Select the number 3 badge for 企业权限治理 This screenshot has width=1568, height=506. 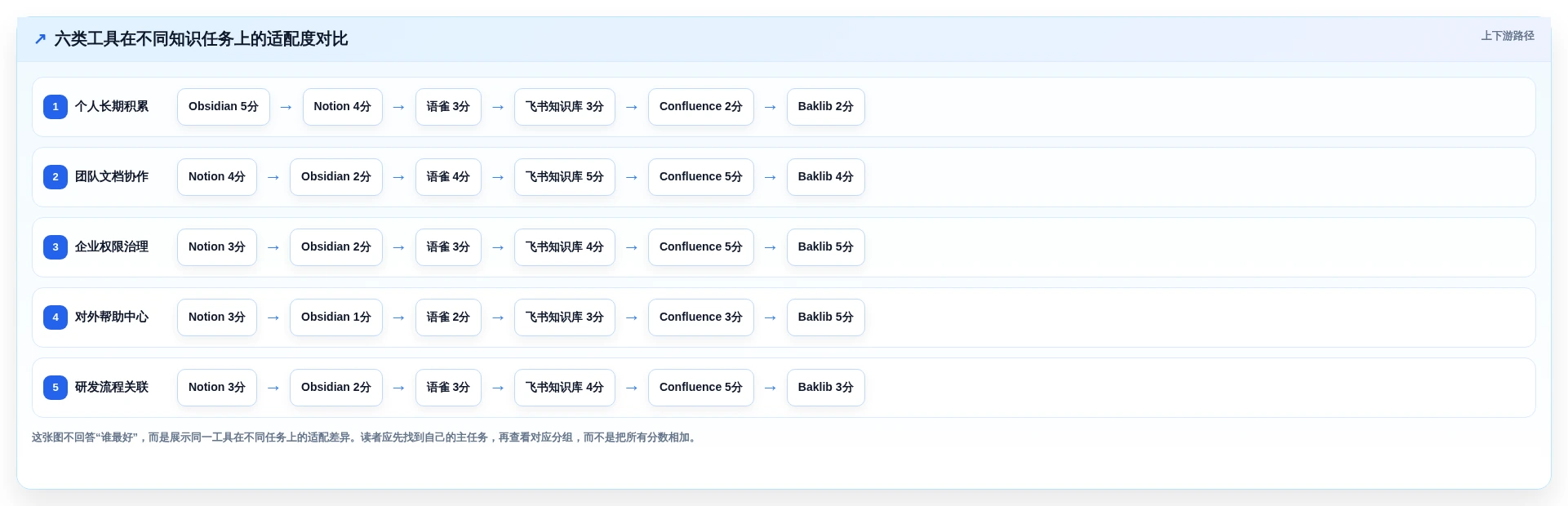pyautogui.click(x=56, y=247)
